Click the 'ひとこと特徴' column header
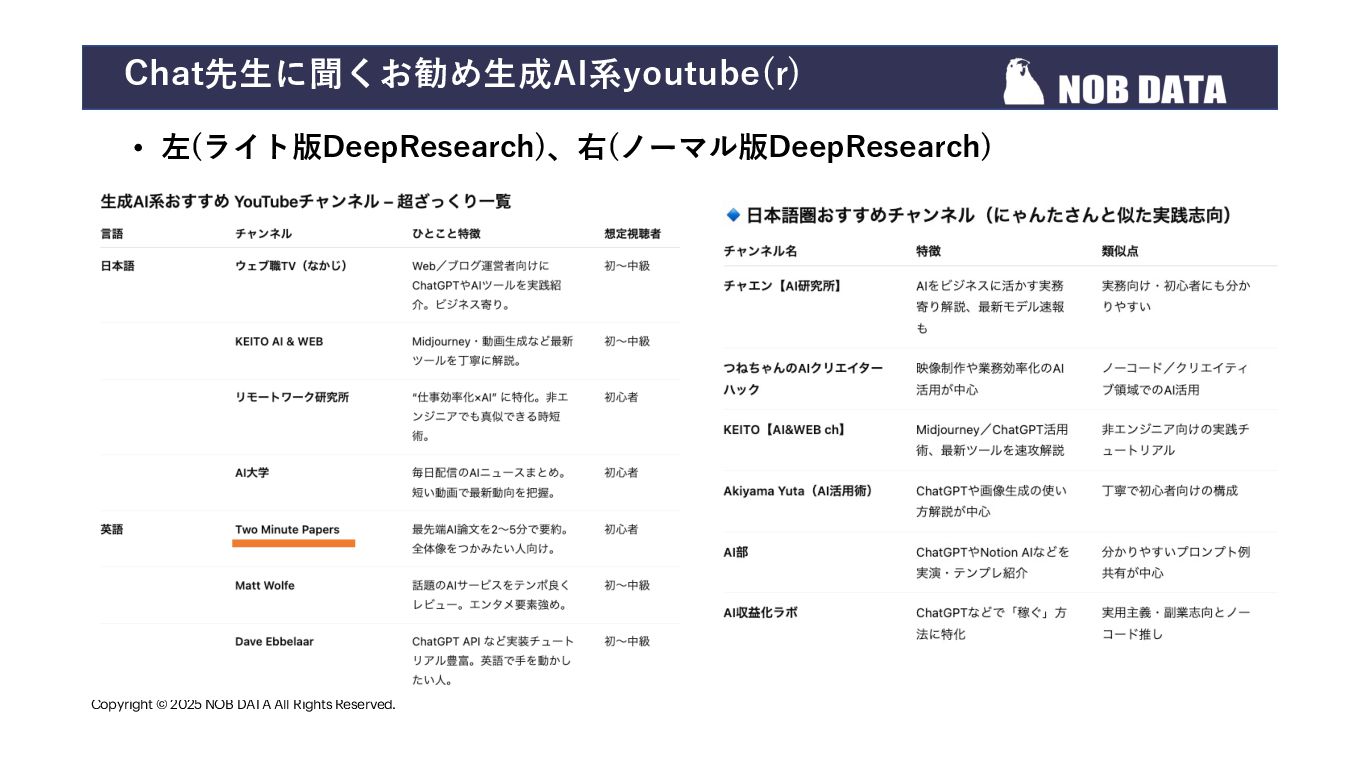This screenshot has width=1361, height=765. [446, 234]
